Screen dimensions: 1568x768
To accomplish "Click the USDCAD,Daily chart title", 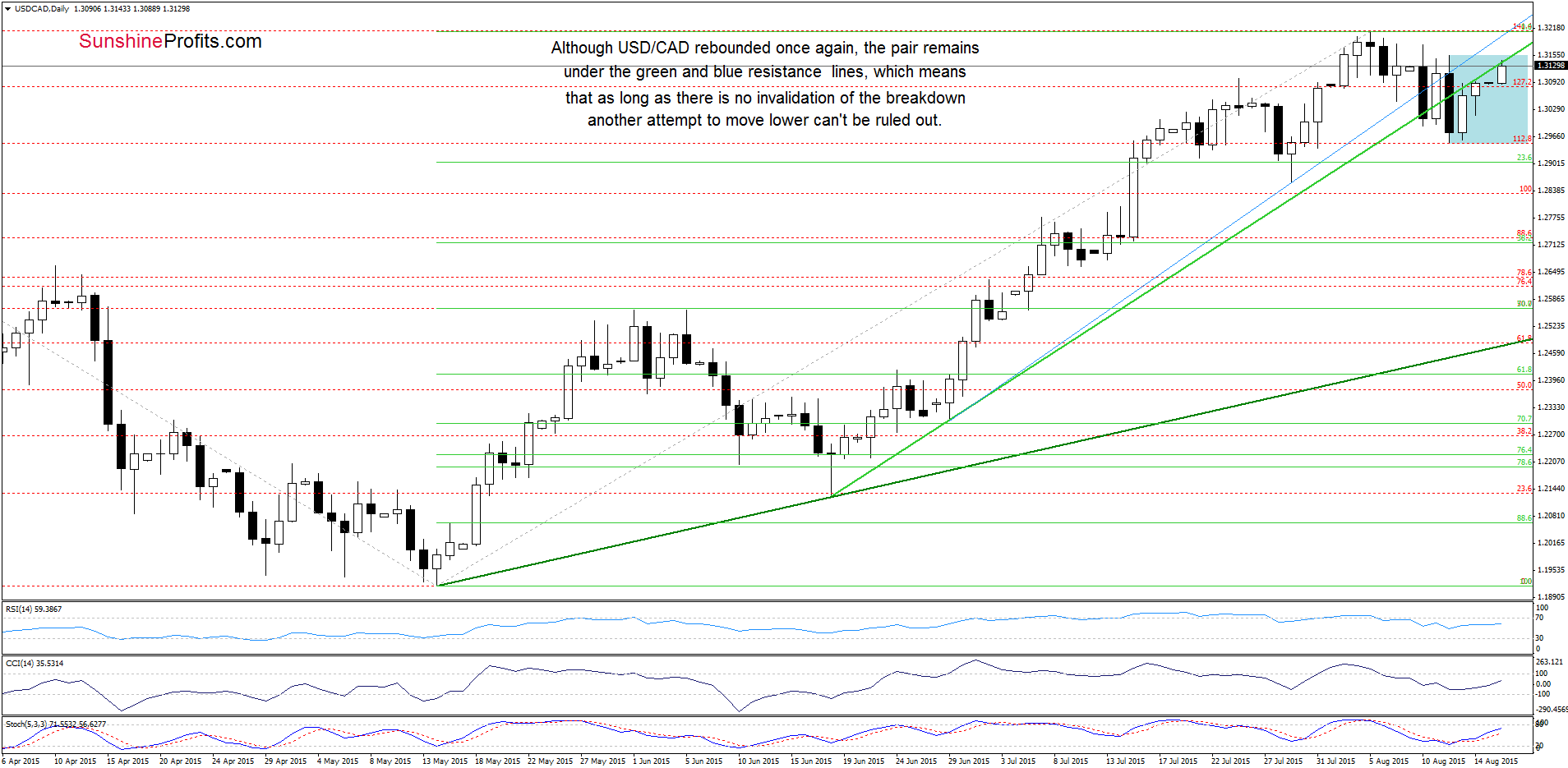I will pos(42,9).
